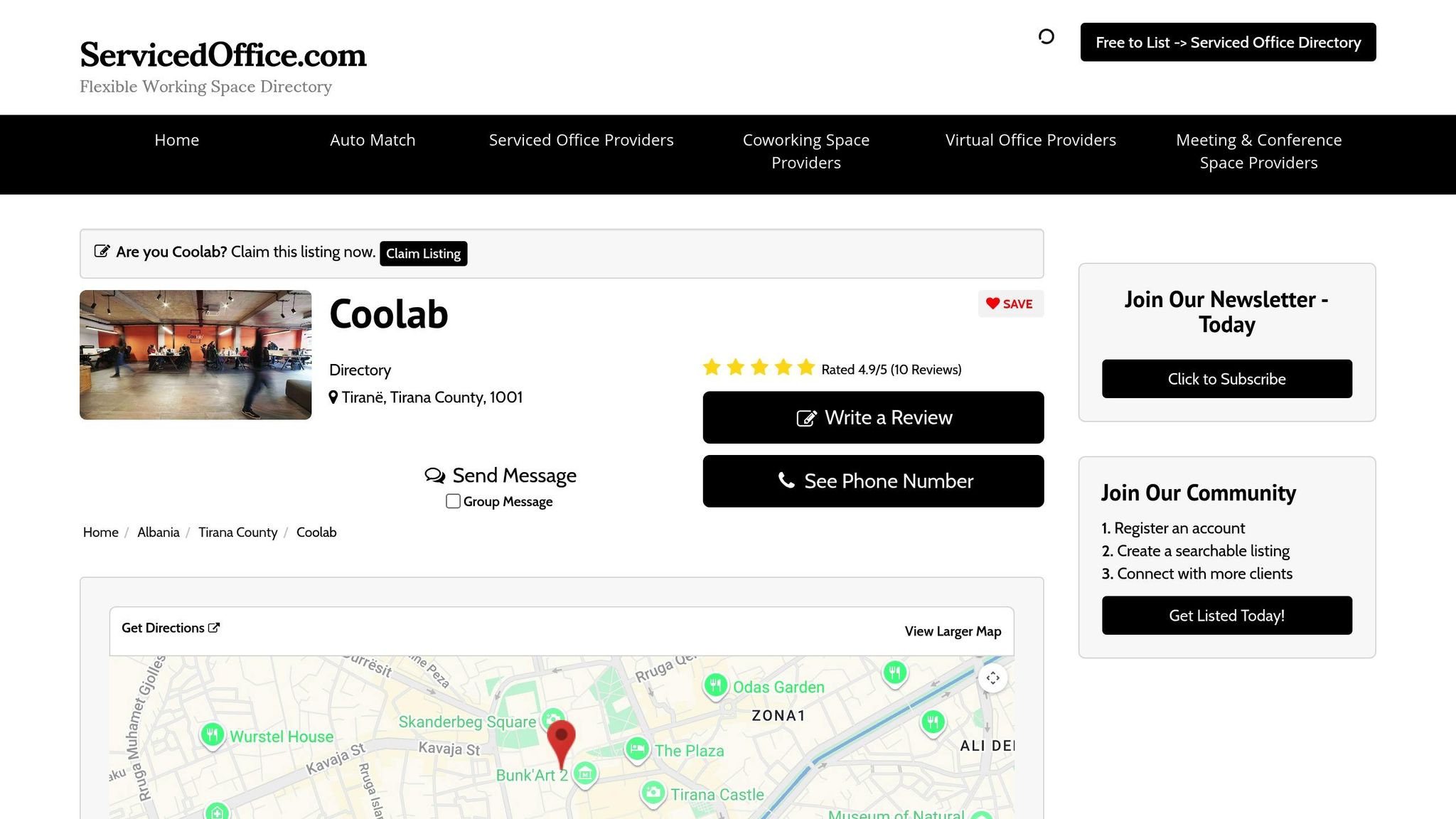1456x819 pixels.
Task: Click View Larger Map link
Action: (x=953, y=631)
